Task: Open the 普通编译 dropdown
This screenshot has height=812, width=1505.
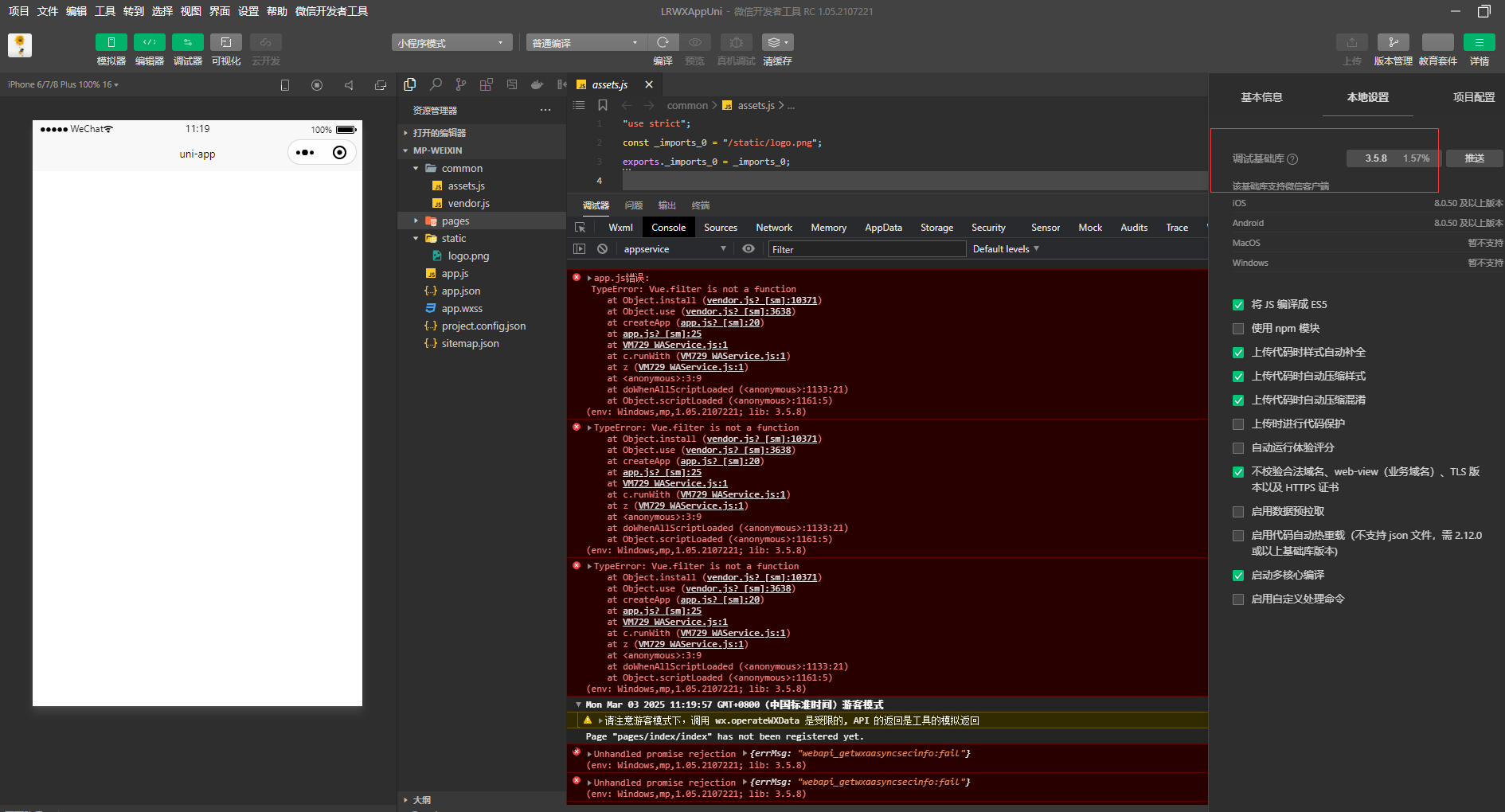Action: tap(585, 43)
